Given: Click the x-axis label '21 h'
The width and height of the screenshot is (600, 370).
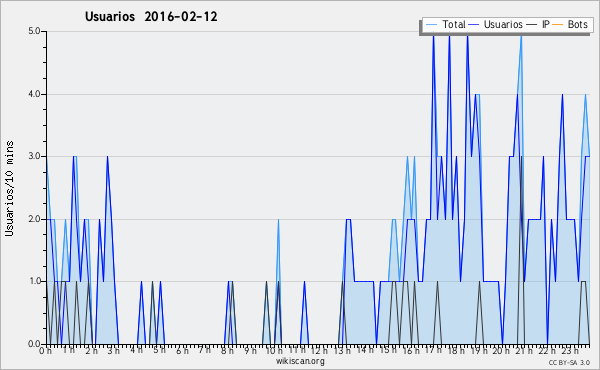Looking at the screenshot, I should (x=523, y=350).
